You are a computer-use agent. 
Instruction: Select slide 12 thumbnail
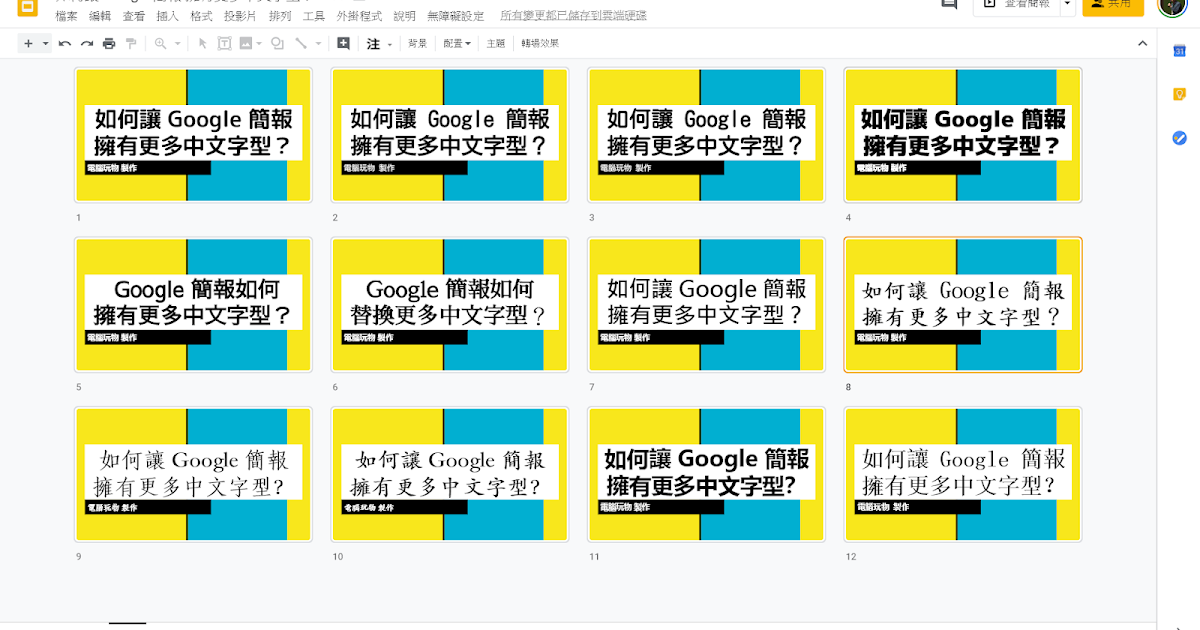tap(963, 475)
